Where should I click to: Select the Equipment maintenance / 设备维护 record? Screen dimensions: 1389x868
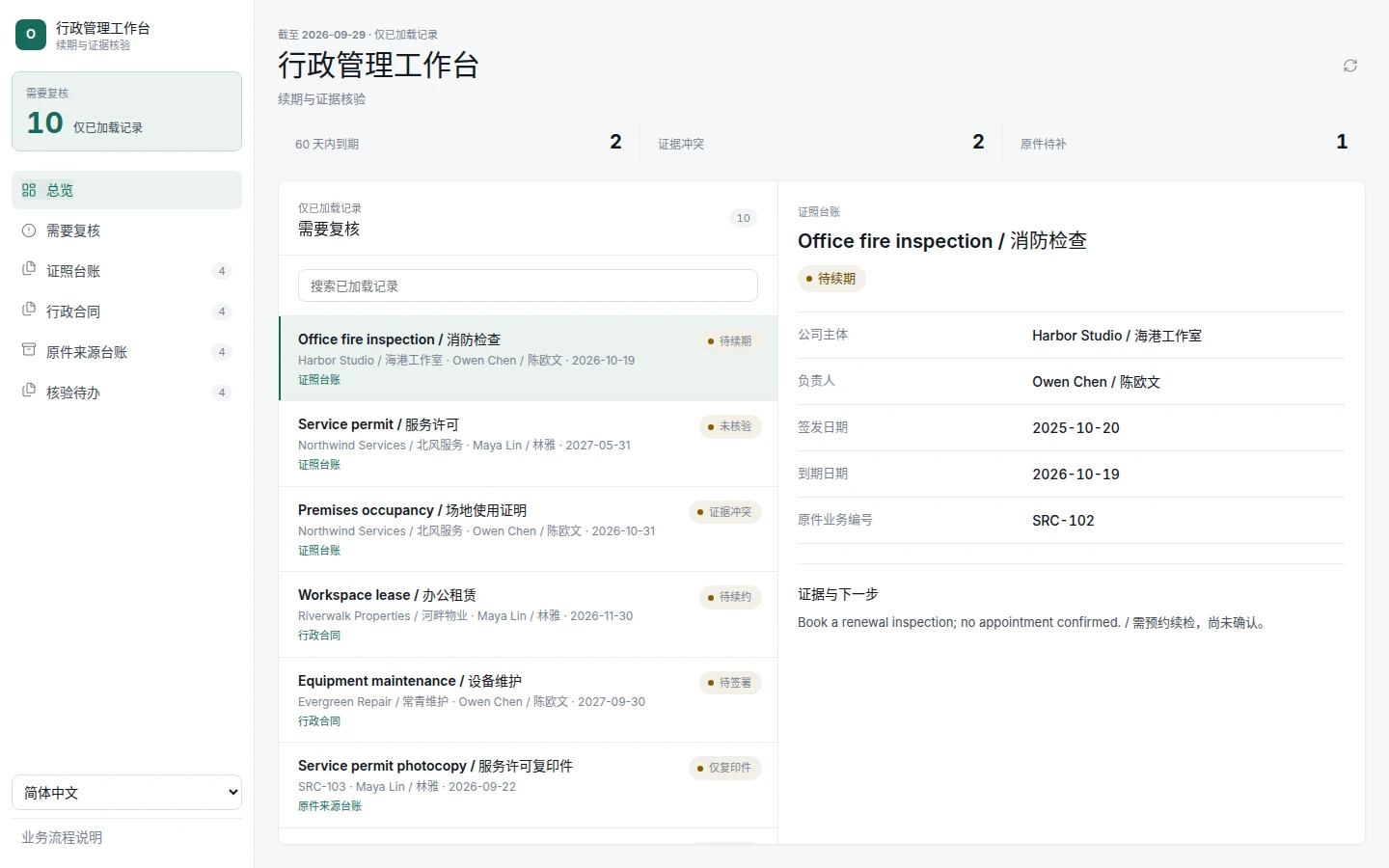click(528, 699)
